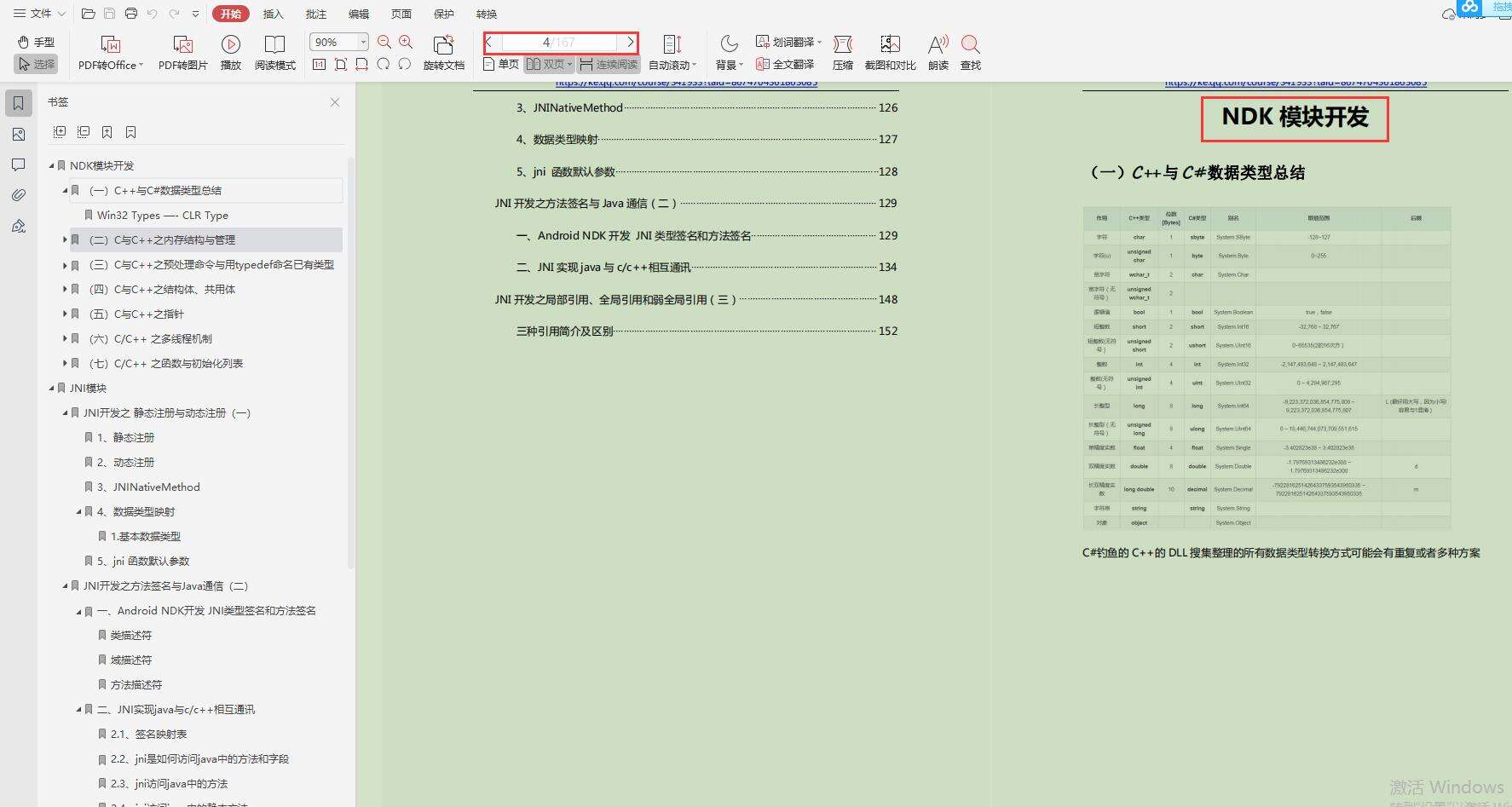The image size is (1512, 807).
Task: Close the 书签 bookmark panel
Action: coord(335,102)
